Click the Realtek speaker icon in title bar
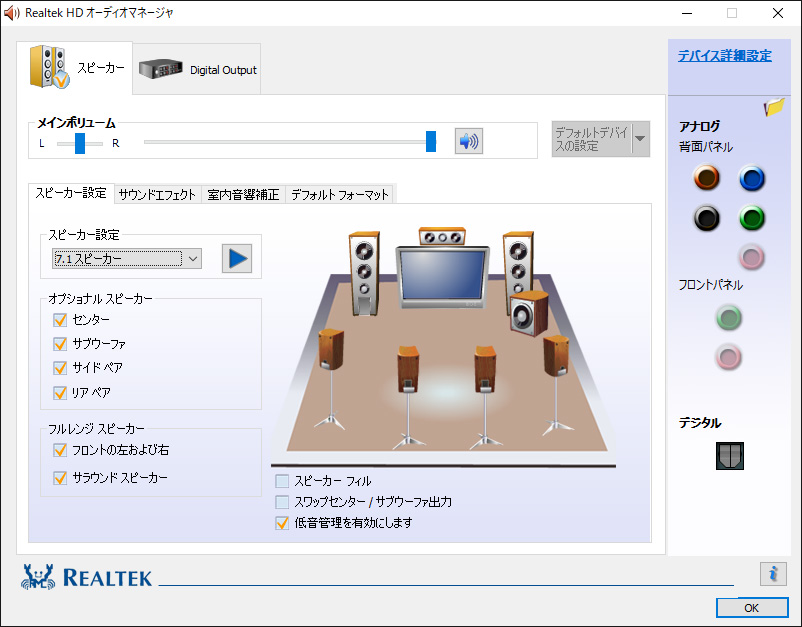 [11, 13]
